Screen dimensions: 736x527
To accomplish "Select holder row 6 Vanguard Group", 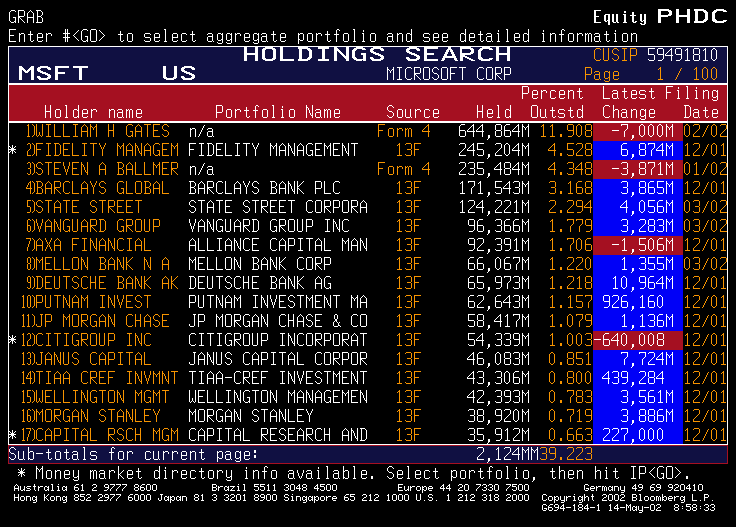I will pos(368,226).
